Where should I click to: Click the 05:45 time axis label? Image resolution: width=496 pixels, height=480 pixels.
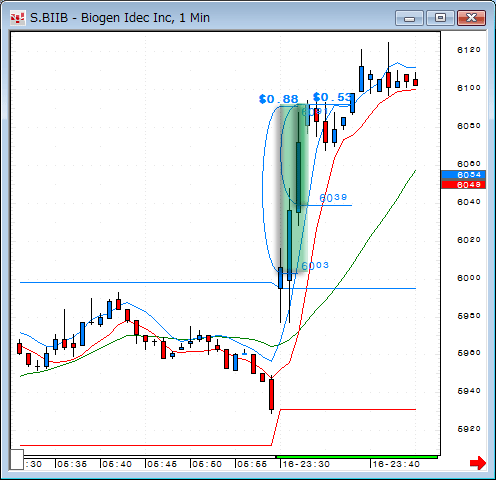tap(162, 464)
